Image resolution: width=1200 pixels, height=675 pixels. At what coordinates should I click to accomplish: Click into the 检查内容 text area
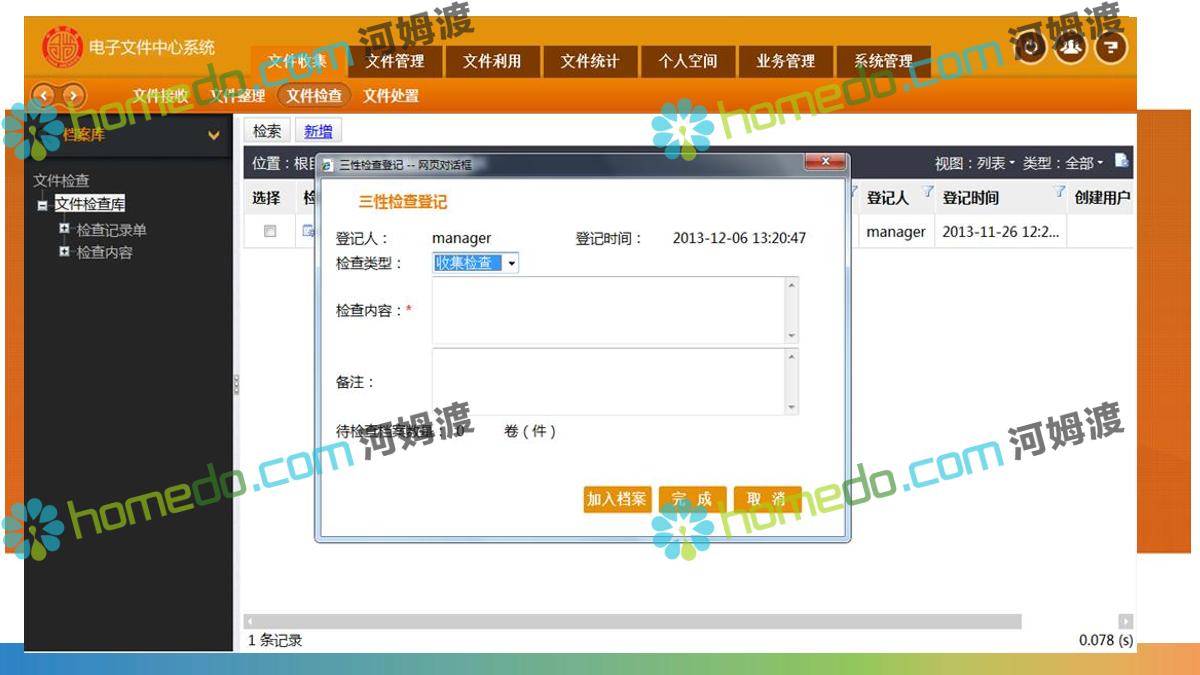tap(608, 310)
